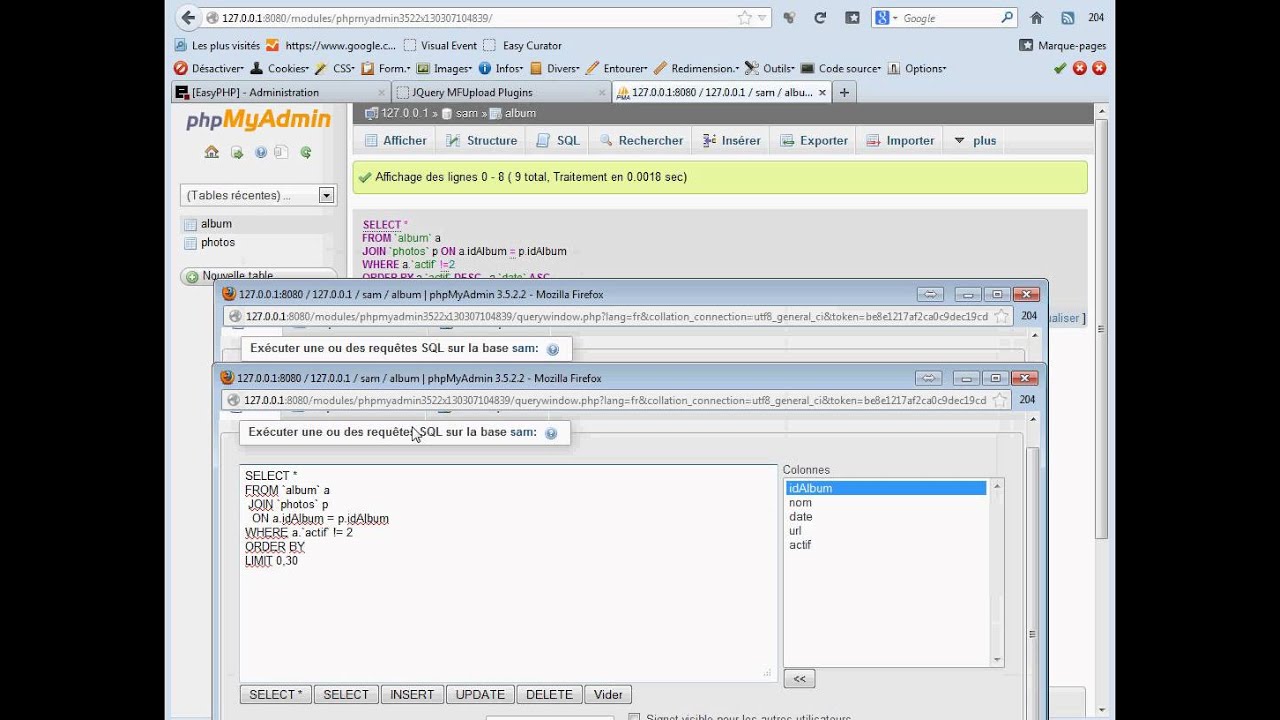
Task: Click the green reload navigation icon
Action: [306, 152]
